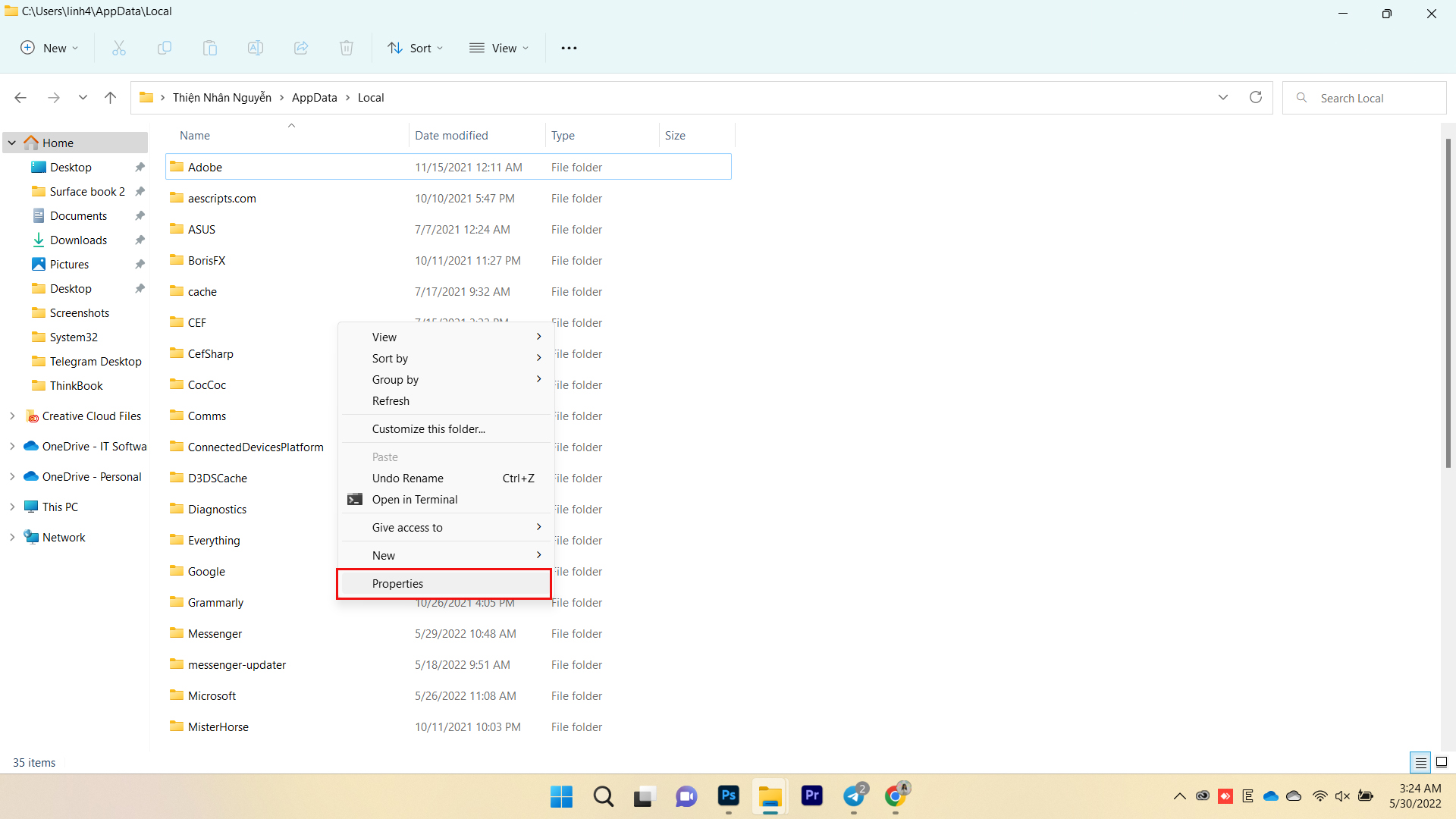Open Photoshop from taskbar
The width and height of the screenshot is (1456, 819).
(728, 796)
